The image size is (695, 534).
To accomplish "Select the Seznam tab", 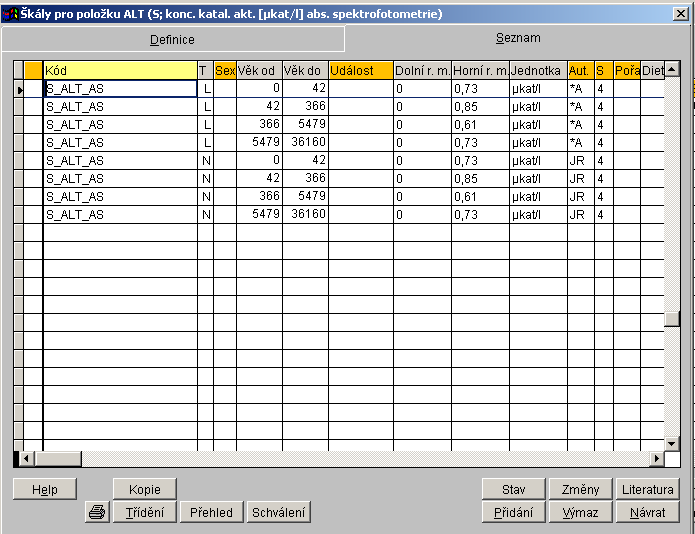I will coord(518,38).
